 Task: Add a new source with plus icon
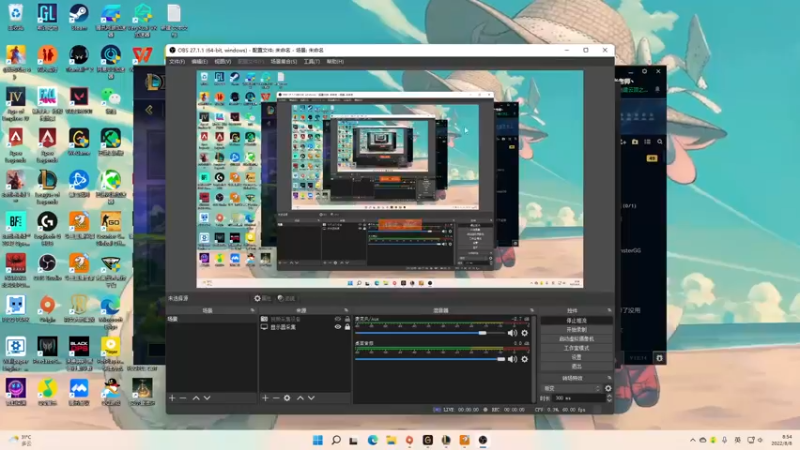265,398
